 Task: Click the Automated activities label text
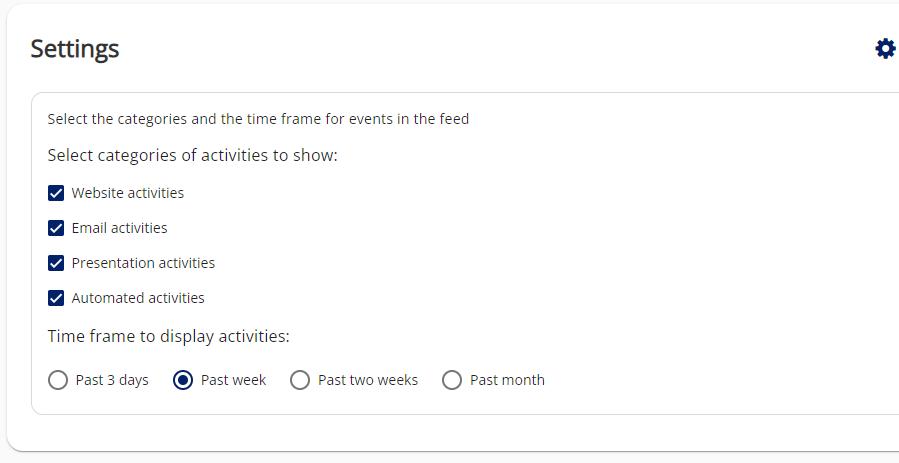click(138, 298)
